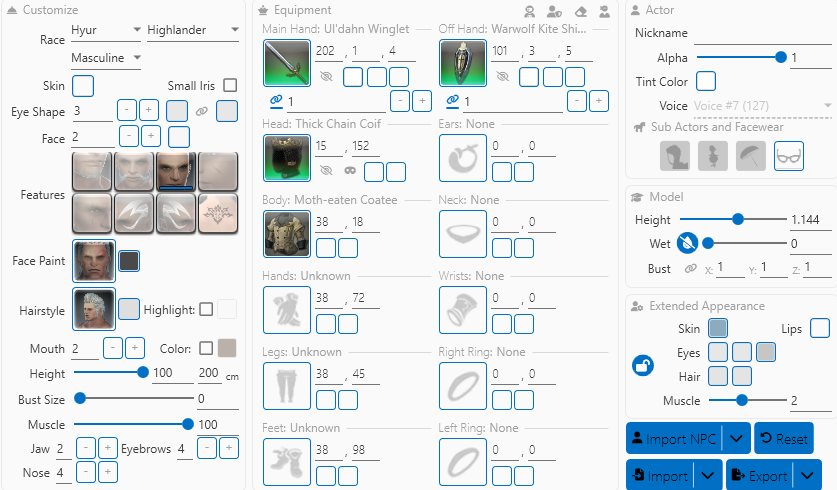Decrease Nose value with minus button
The height and width of the screenshot is (490, 837).
[x=86, y=472]
